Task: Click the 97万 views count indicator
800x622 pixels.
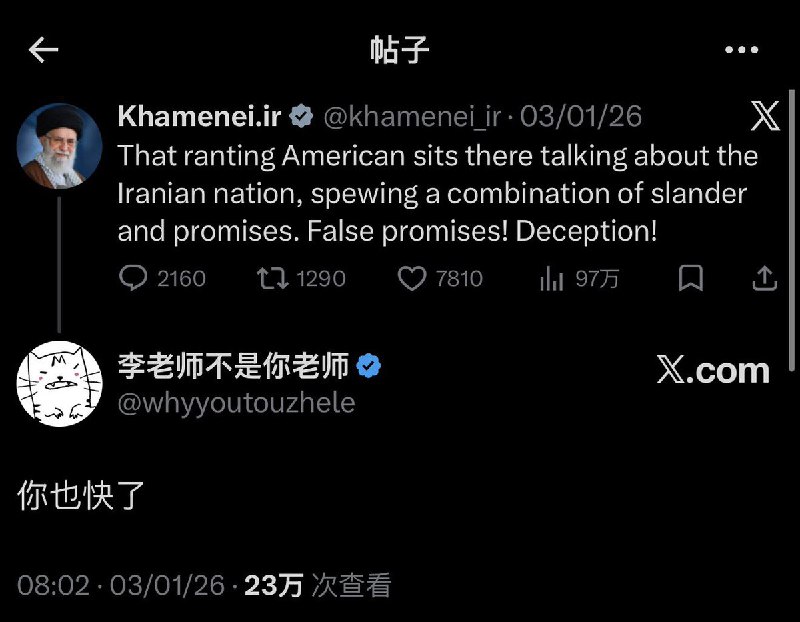Action: pos(596,280)
